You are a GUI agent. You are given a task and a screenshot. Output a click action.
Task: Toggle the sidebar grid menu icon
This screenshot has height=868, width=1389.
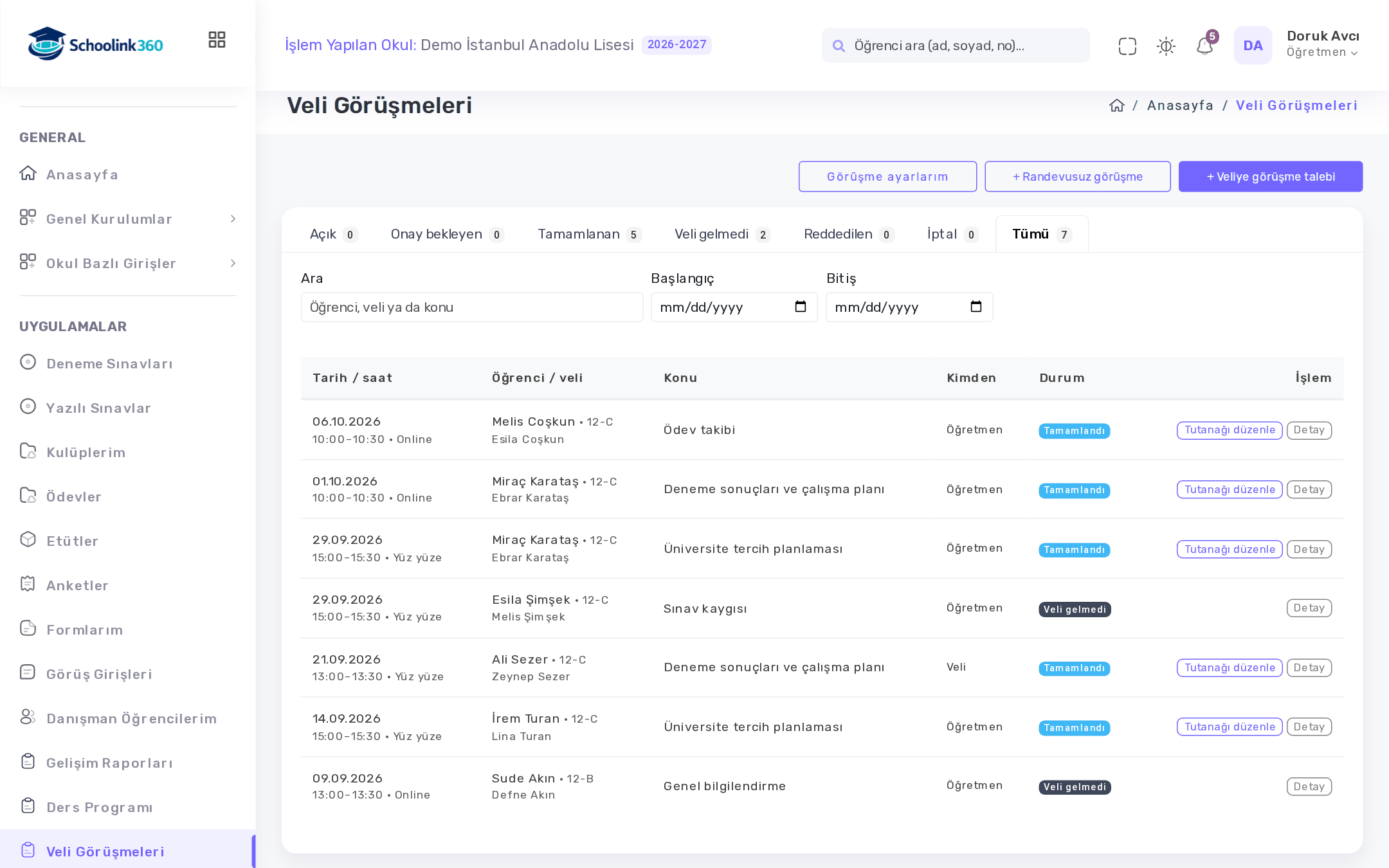[217, 40]
